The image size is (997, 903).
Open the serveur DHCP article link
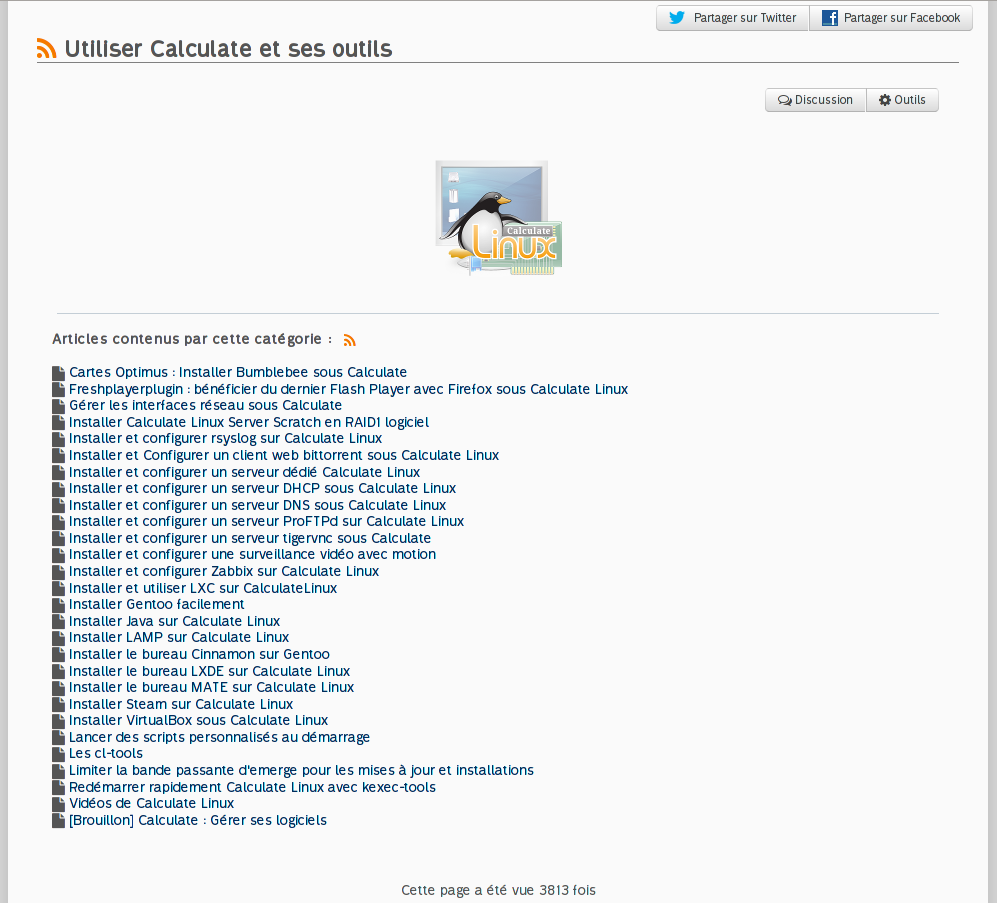[263, 488]
